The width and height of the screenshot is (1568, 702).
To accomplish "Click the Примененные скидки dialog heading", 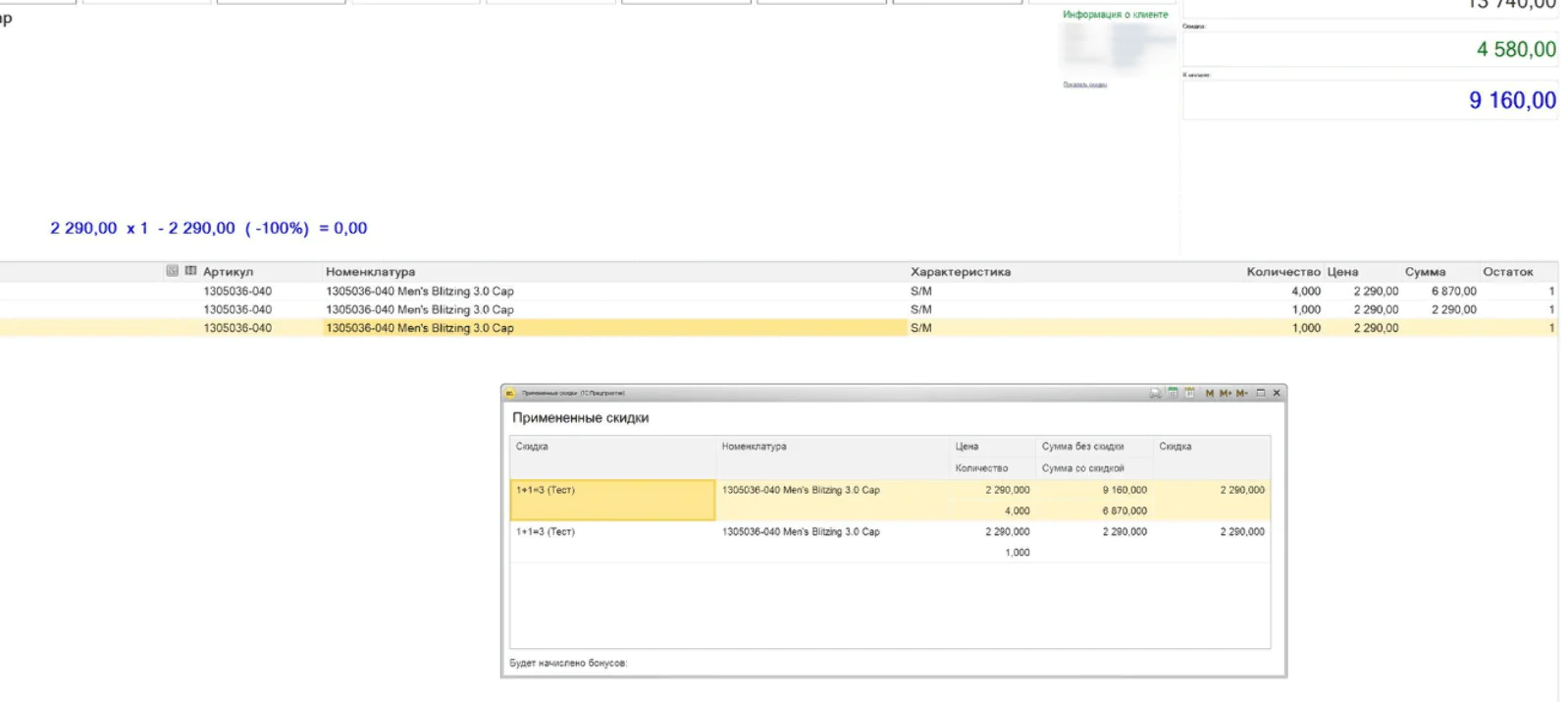I will [580, 418].
